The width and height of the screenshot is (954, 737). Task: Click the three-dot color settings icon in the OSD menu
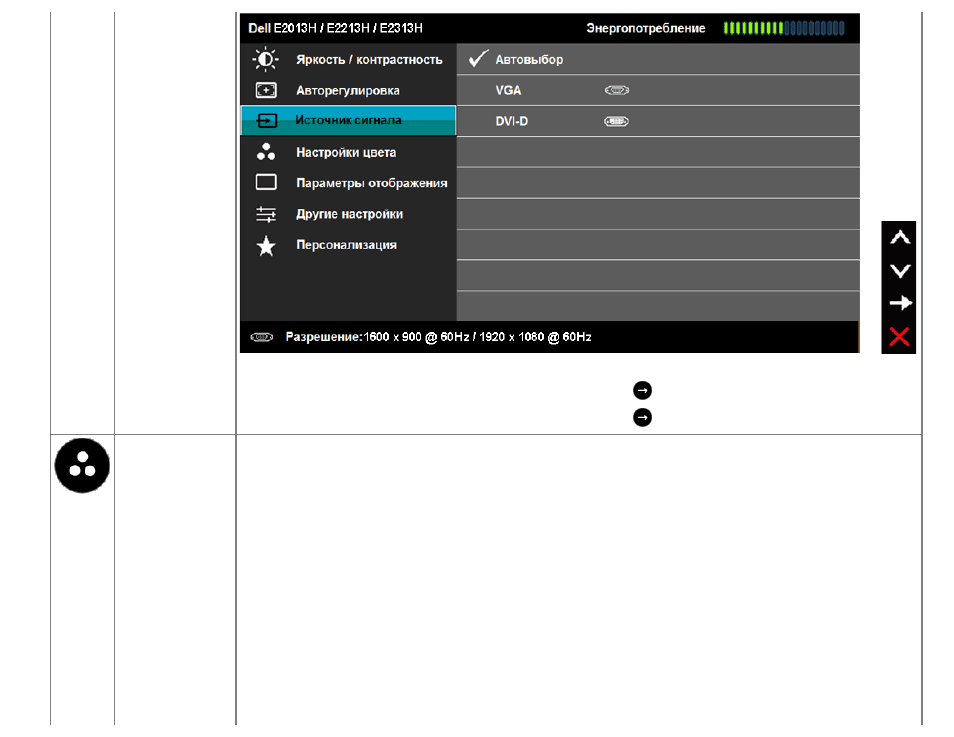click(x=266, y=152)
